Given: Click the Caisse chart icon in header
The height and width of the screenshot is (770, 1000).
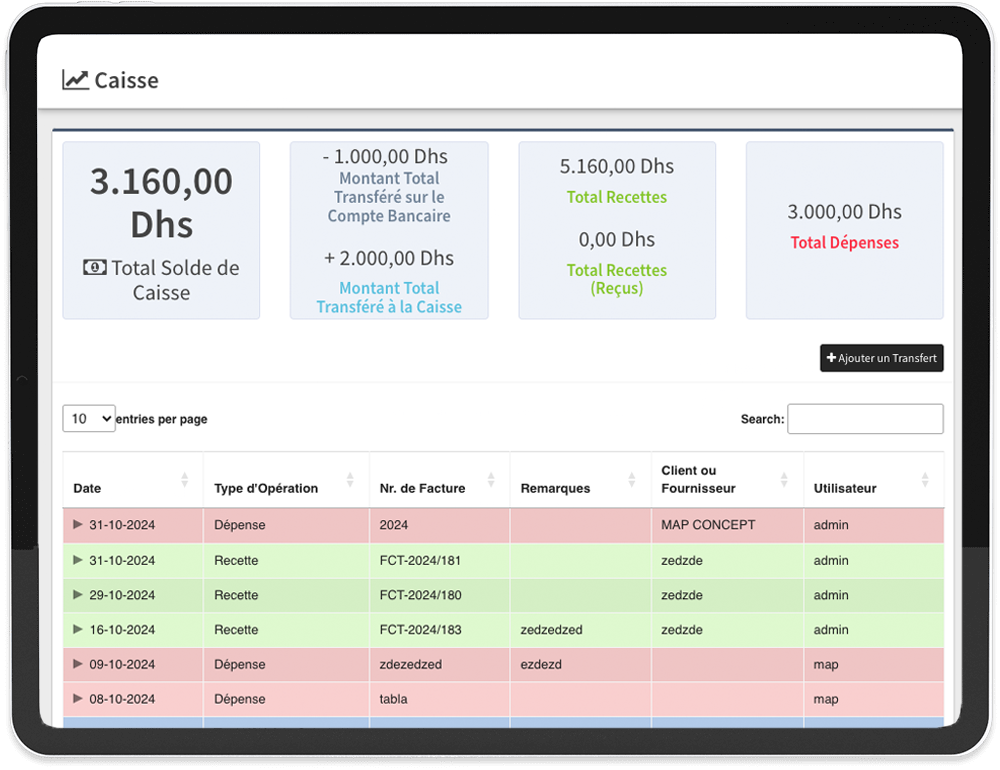Looking at the screenshot, I should pyautogui.click(x=75, y=80).
